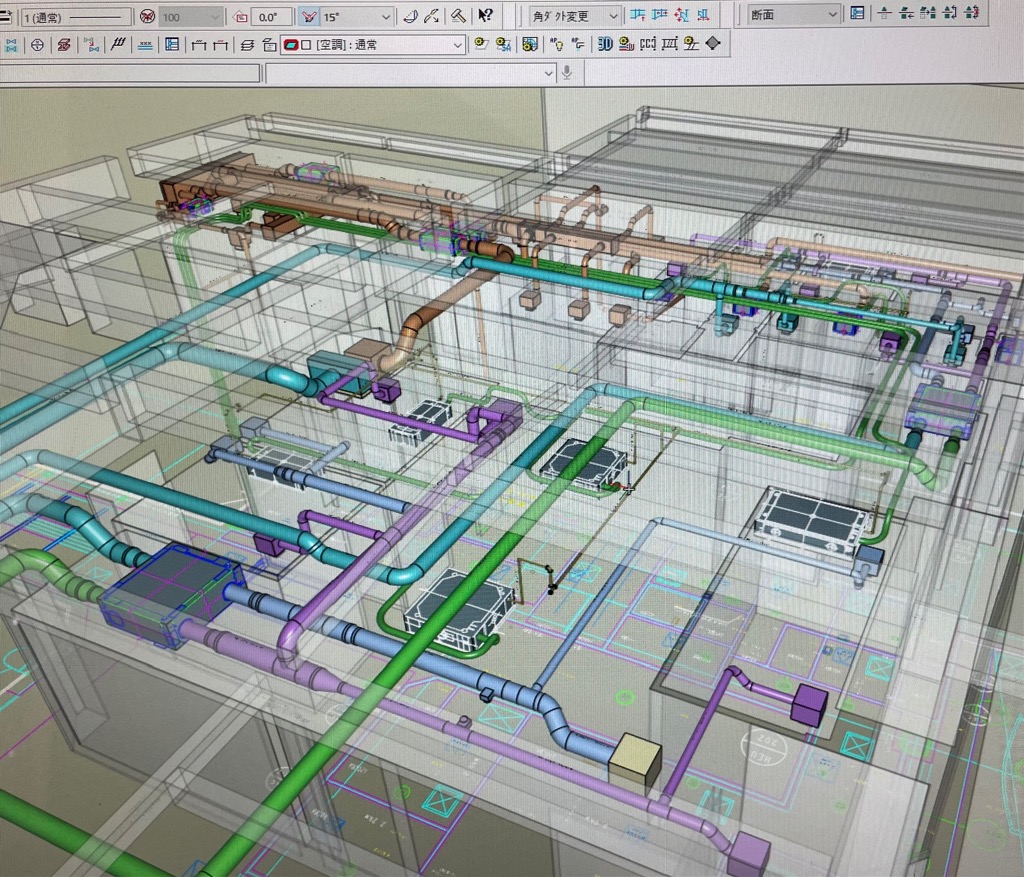
Task: Click the panel icon right of 断面 dropdown
Action: coord(857,14)
